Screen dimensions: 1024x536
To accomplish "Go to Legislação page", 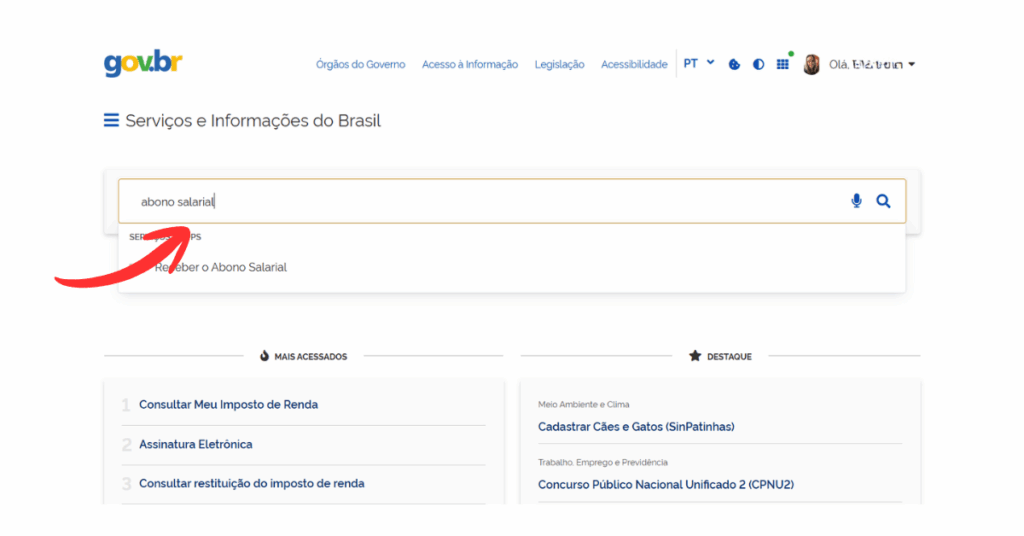I will coord(559,64).
